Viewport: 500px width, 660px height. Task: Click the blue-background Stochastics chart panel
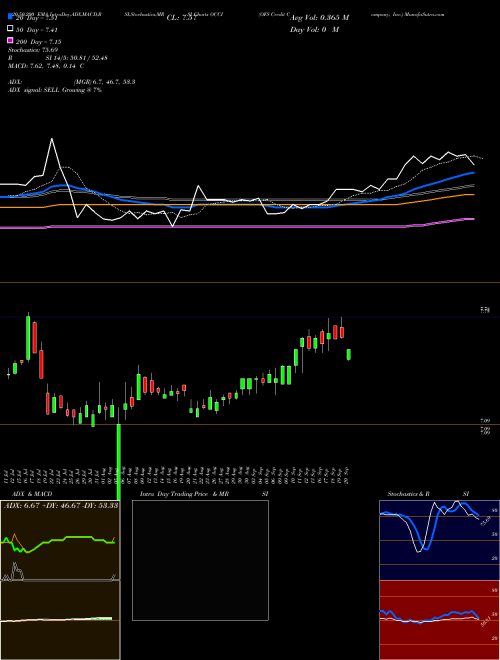(439, 540)
